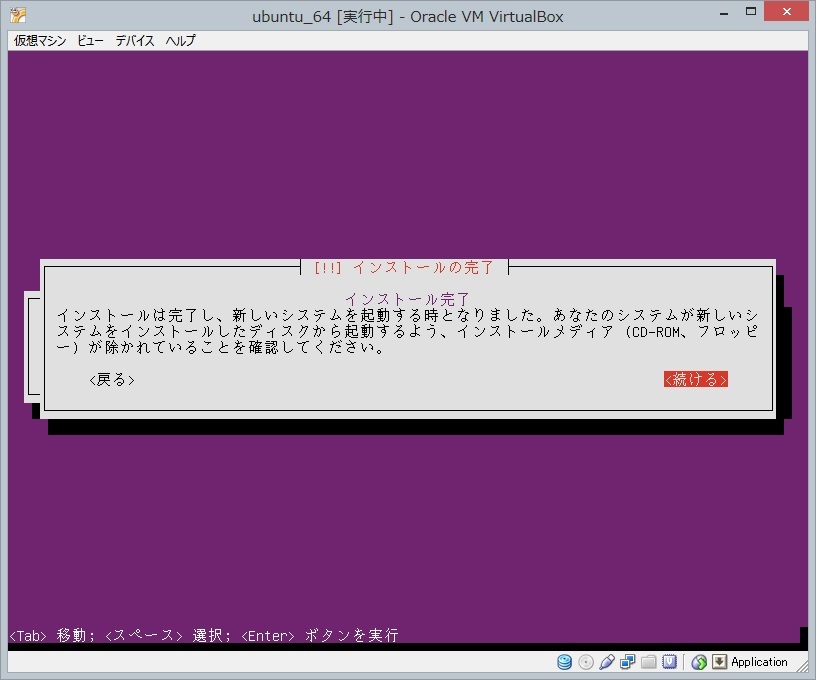
Task: Select the <続ける> continue button
Action: tap(696, 379)
